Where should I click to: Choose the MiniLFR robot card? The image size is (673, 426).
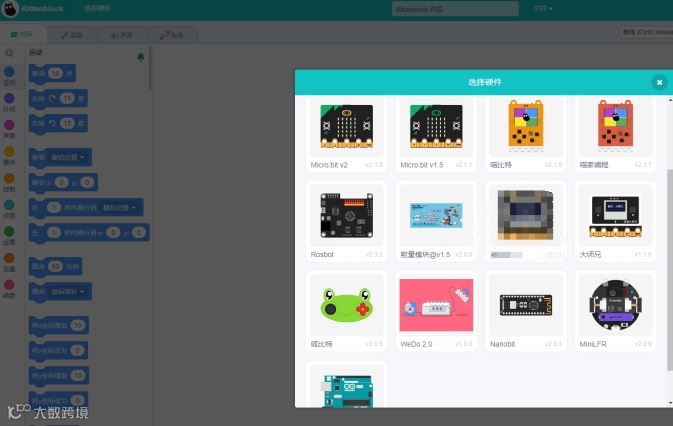click(615, 311)
